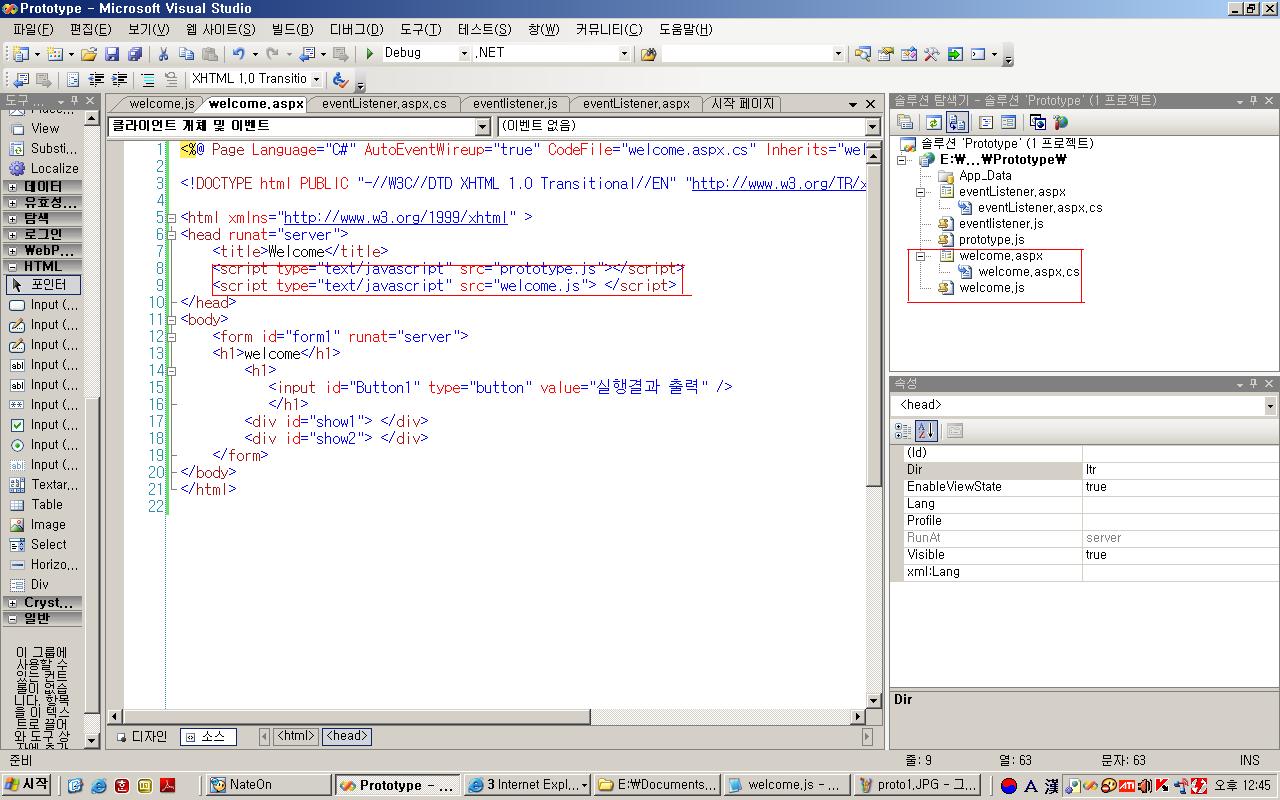Expand the Cryst... toolbox section
The width and height of the screenshot is (1280, 800).
(x=12, y=603)
